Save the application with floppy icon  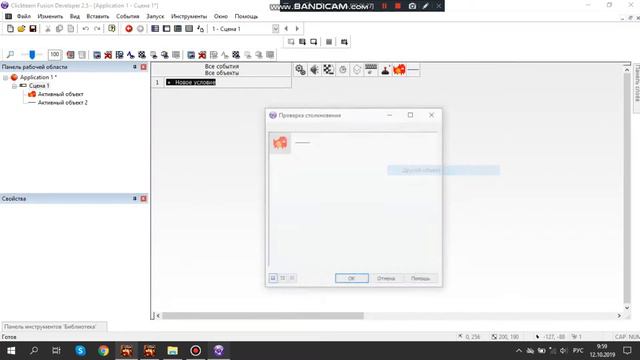(x=33, y=29)
